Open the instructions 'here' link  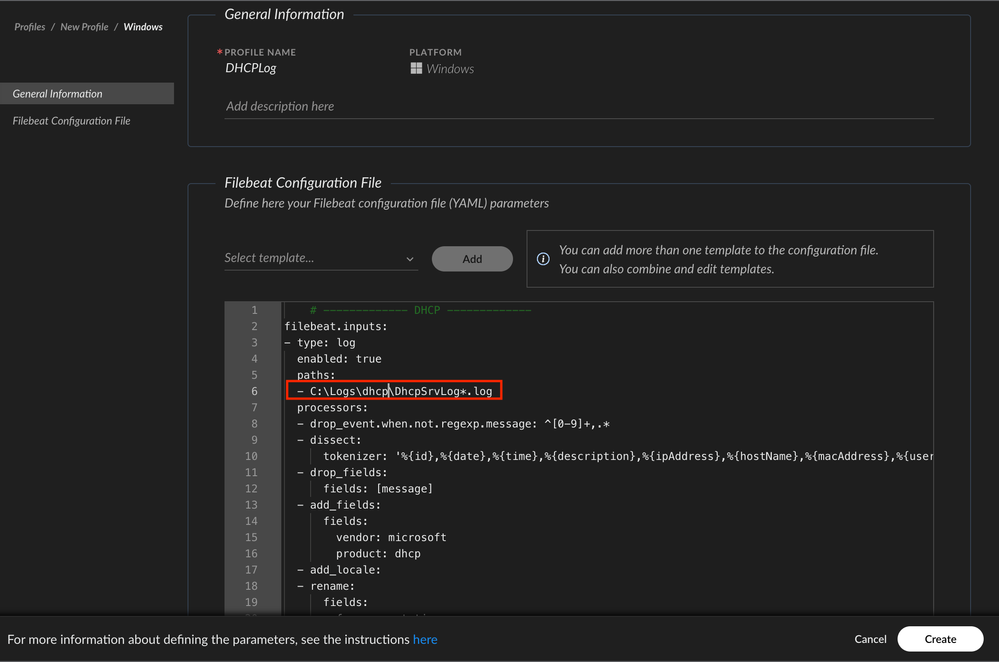coord(425,639)
